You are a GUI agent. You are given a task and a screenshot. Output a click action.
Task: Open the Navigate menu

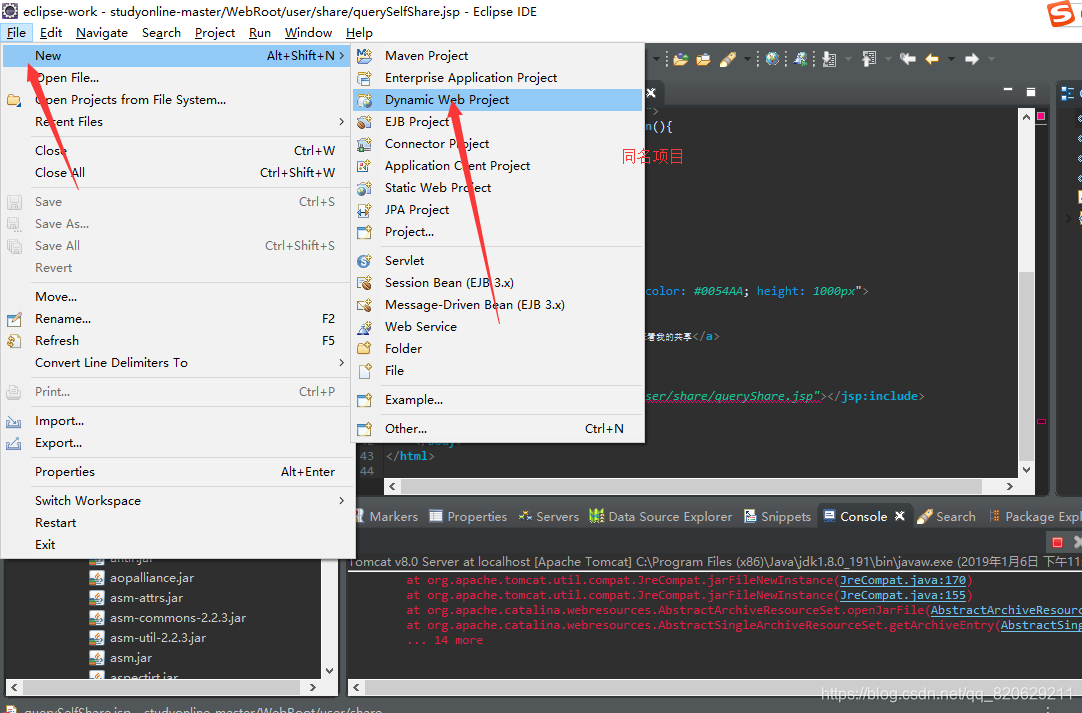point(101,32)
